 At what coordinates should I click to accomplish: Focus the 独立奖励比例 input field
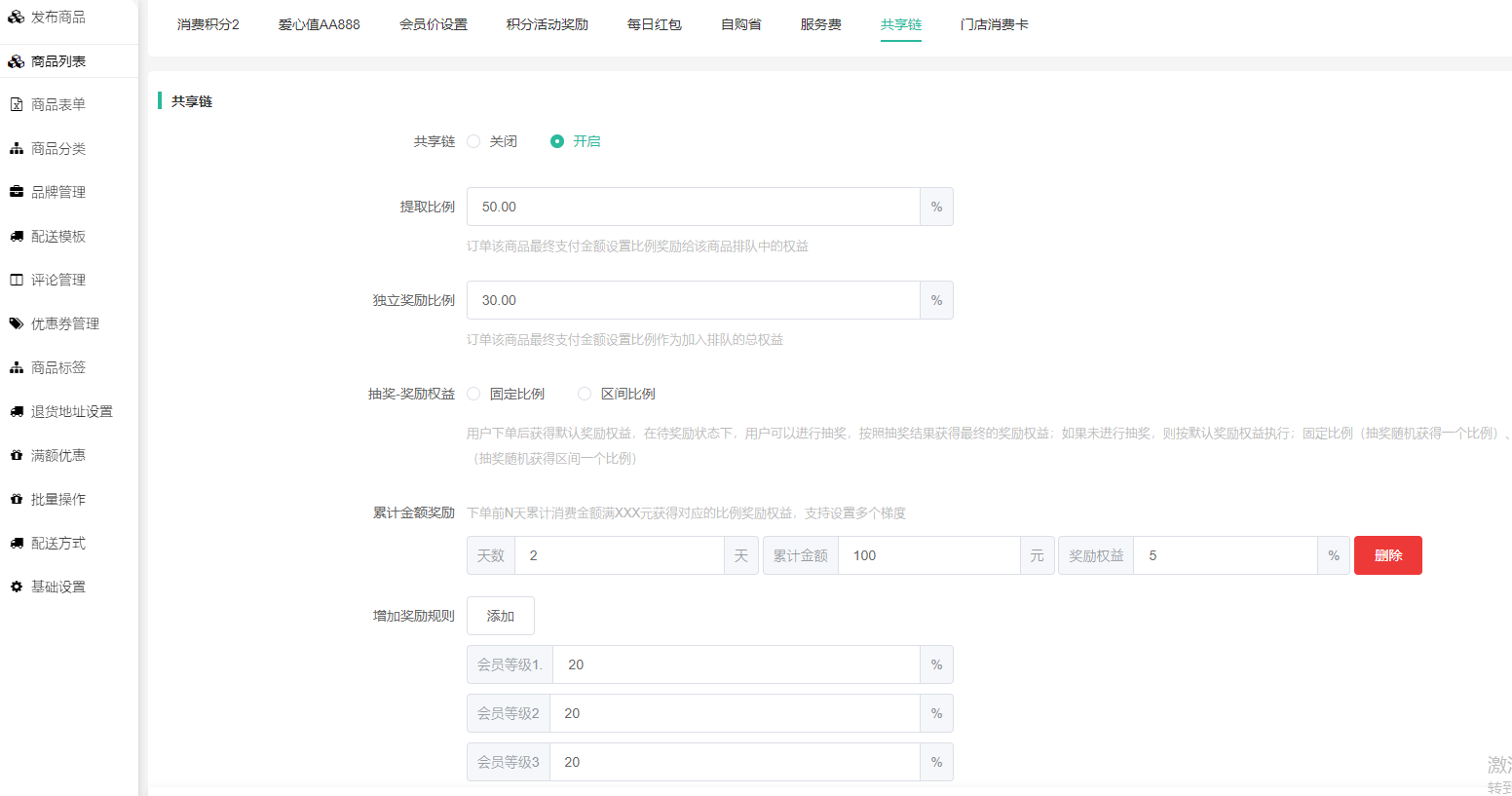click(x=693, y=300)
